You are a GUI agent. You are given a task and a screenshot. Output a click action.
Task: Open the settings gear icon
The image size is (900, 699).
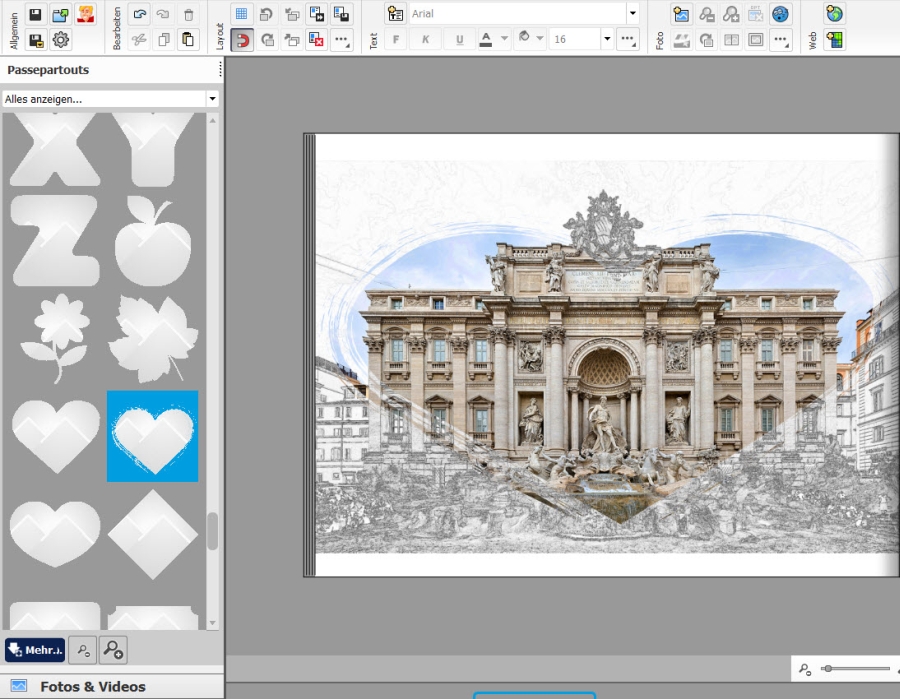tap(61, 40)
